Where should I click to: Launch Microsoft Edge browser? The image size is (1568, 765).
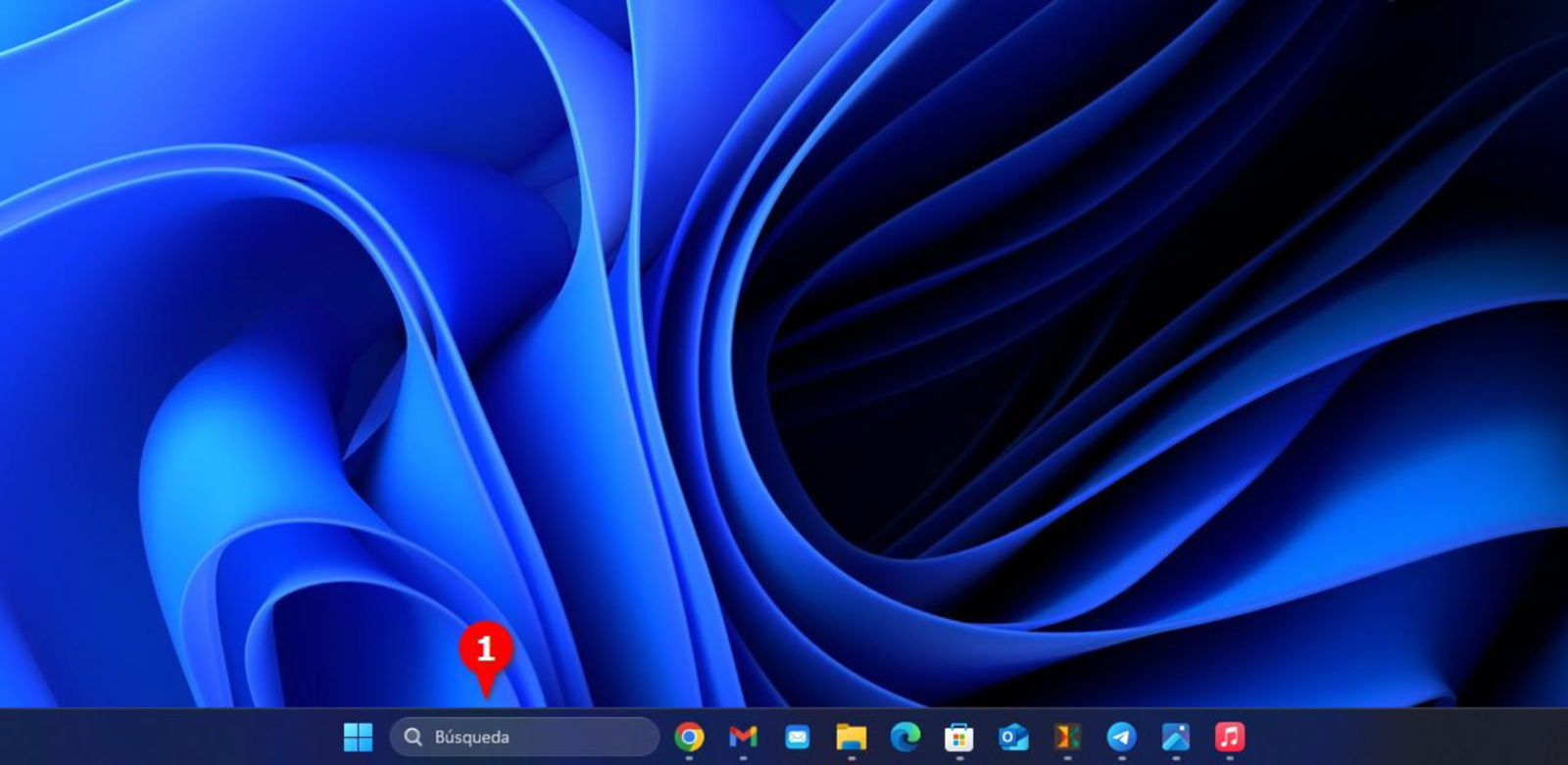[906, 737]
